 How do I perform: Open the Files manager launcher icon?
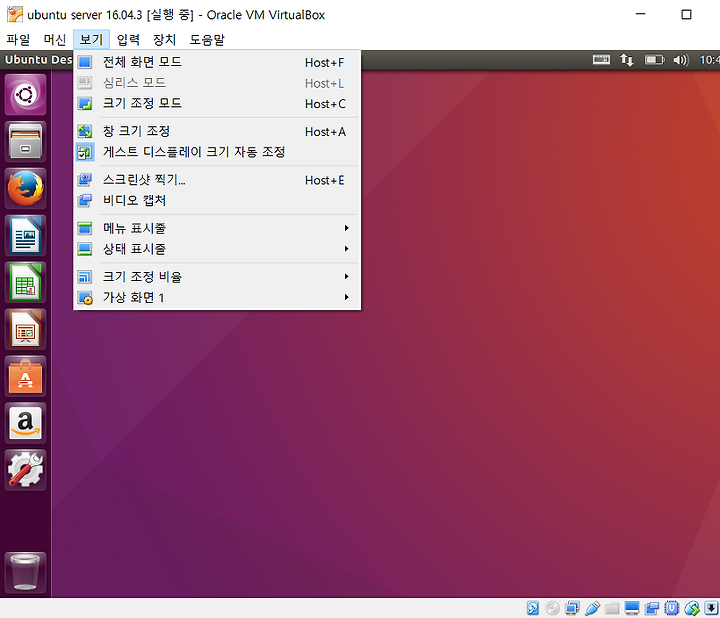25,142
